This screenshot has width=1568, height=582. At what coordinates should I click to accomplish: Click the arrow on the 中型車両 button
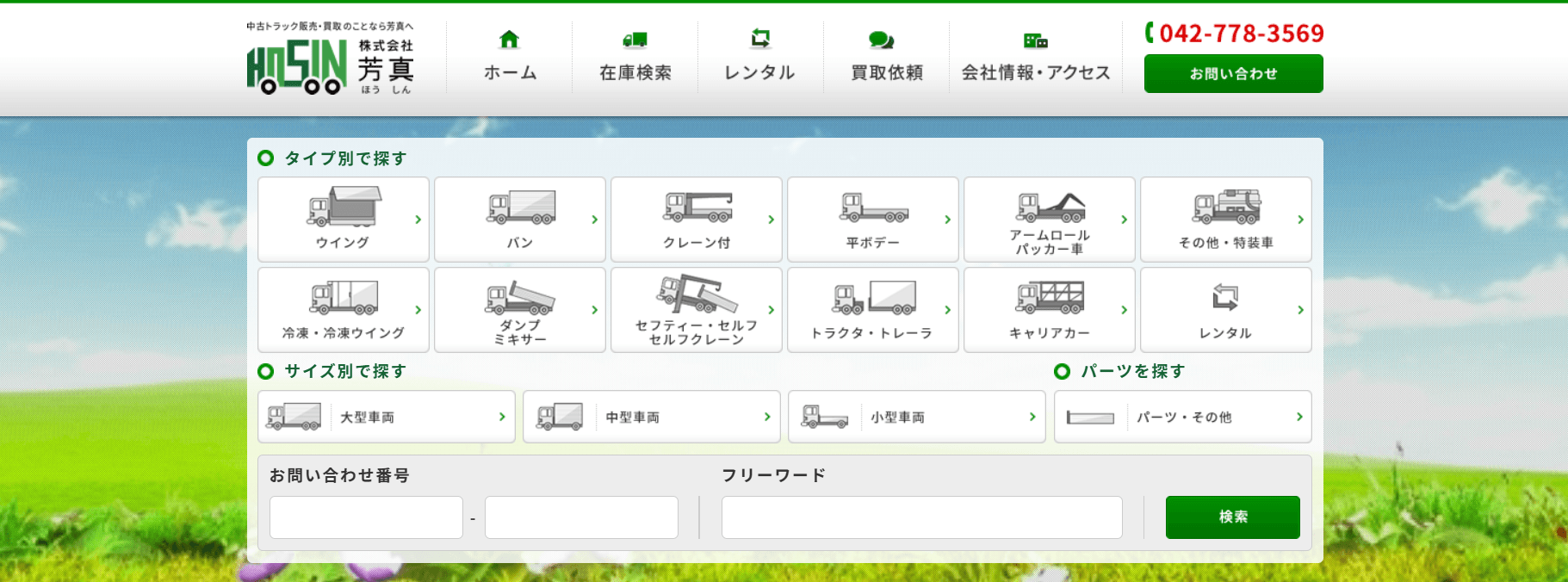pos(768,417)
